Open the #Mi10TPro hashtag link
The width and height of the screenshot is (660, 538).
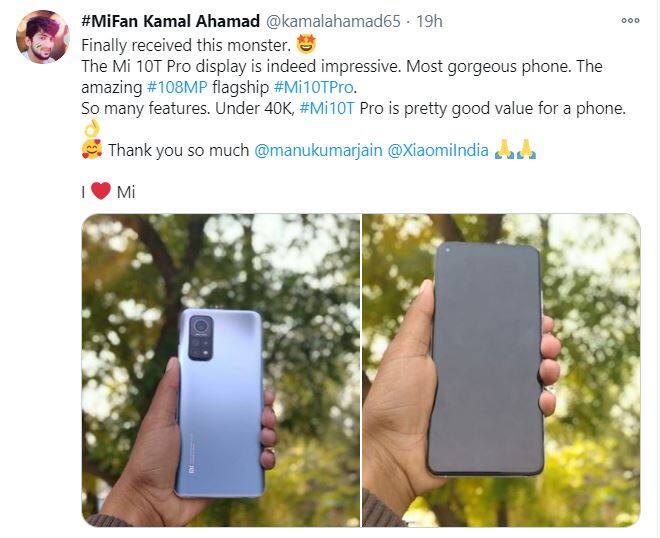pyautogui.click(x=313, y=87)
